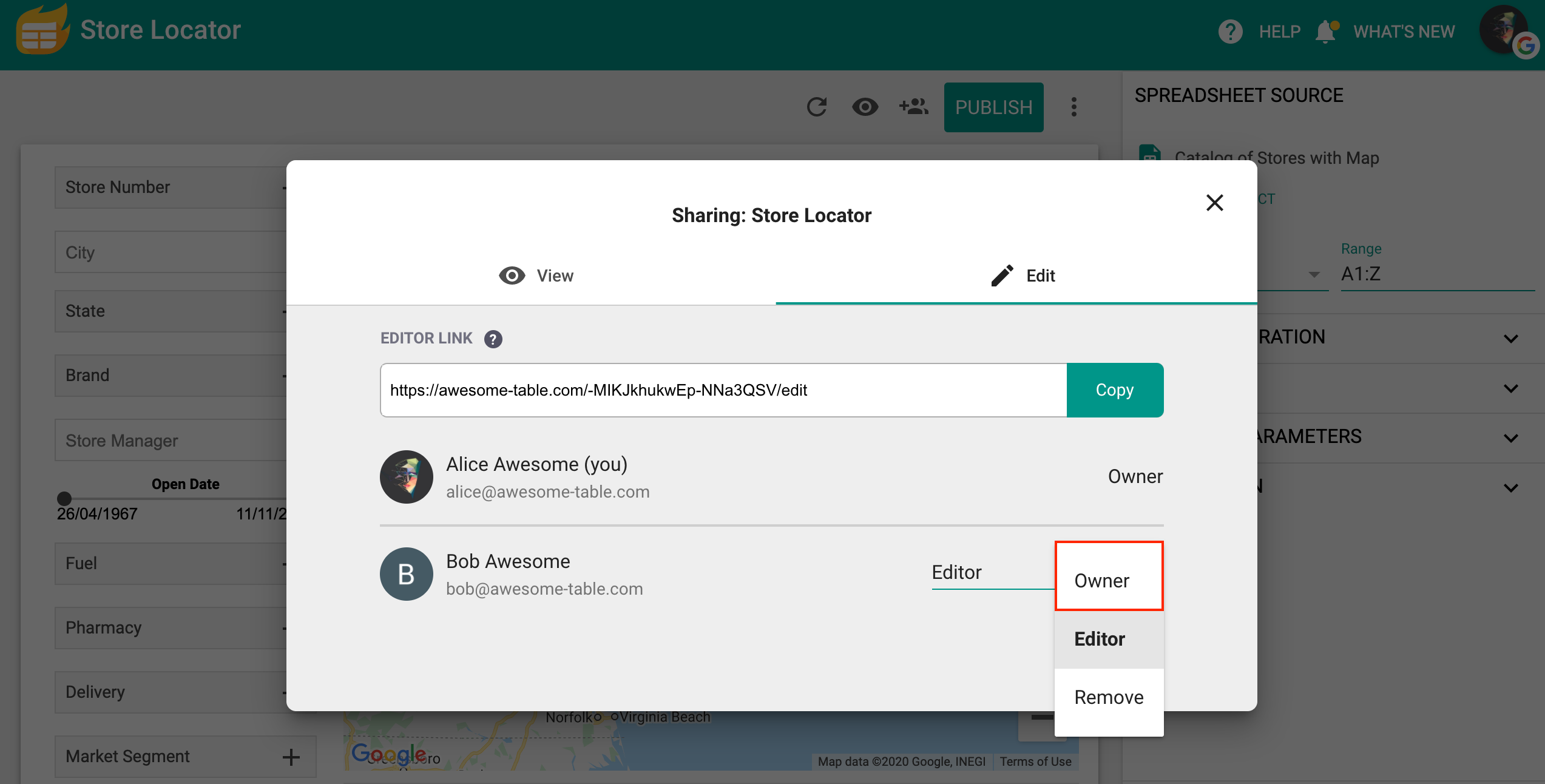The width and height of the screenshot is (1545, 784).
Task: Open What's New bell notifications icon
Action: 1327,32
